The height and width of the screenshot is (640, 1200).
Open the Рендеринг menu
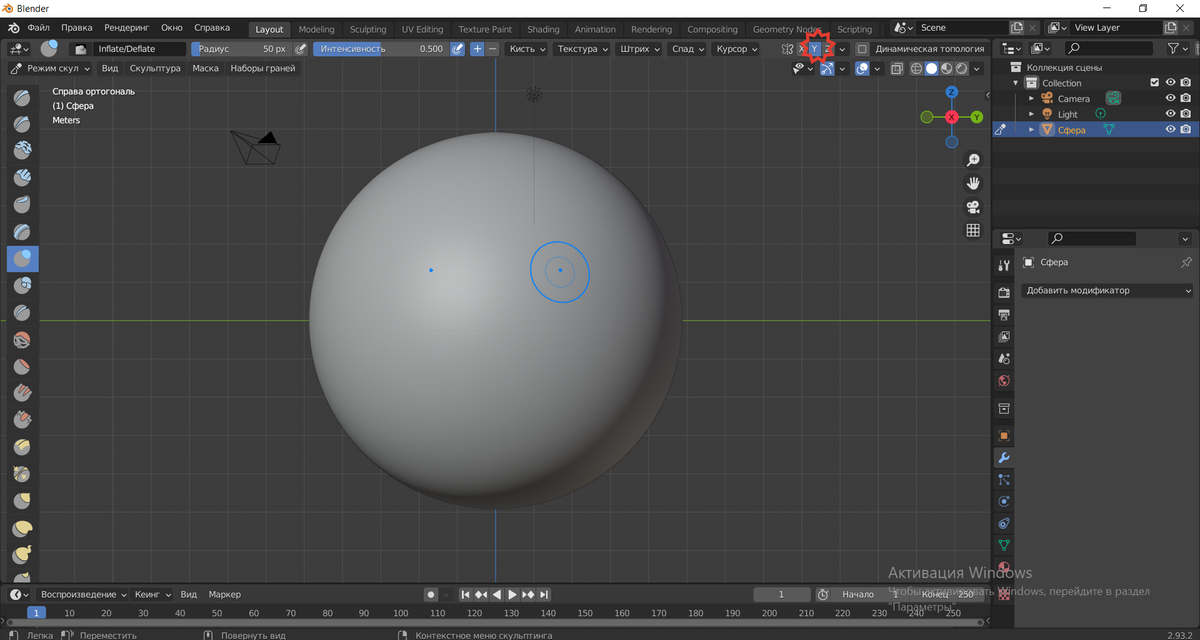[126, 28]
